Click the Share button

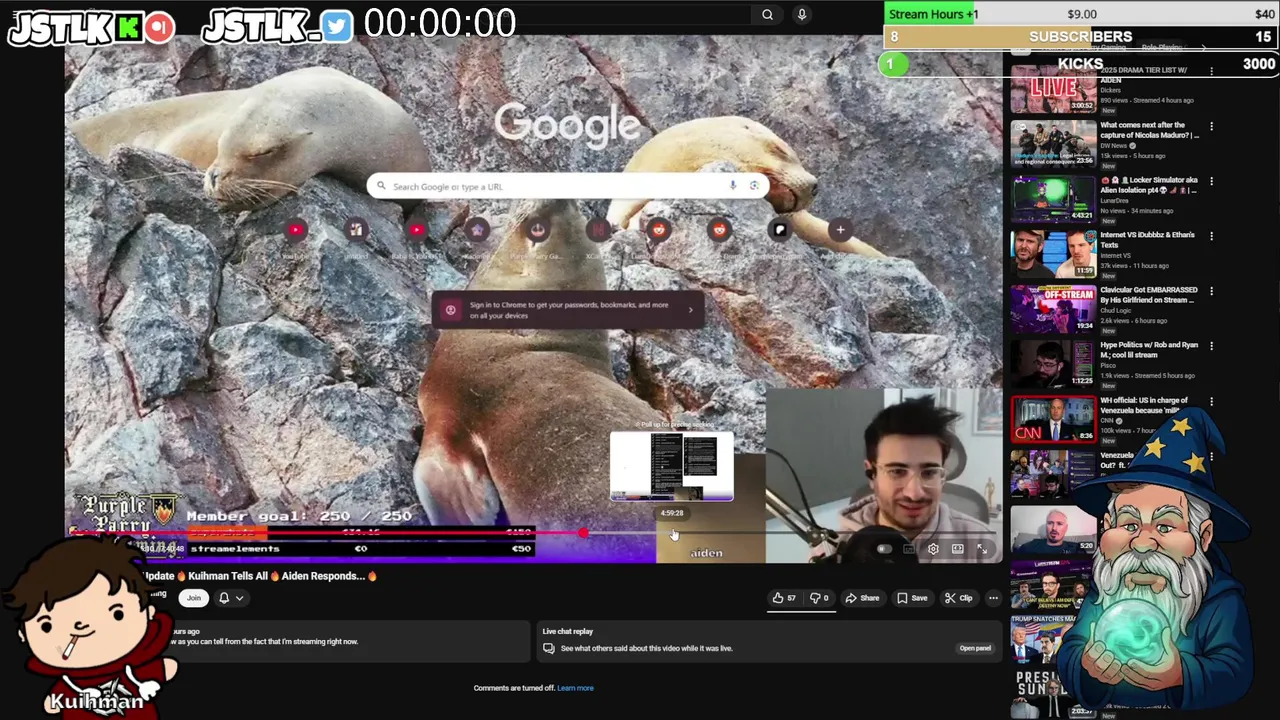click(x=862, y=598)
